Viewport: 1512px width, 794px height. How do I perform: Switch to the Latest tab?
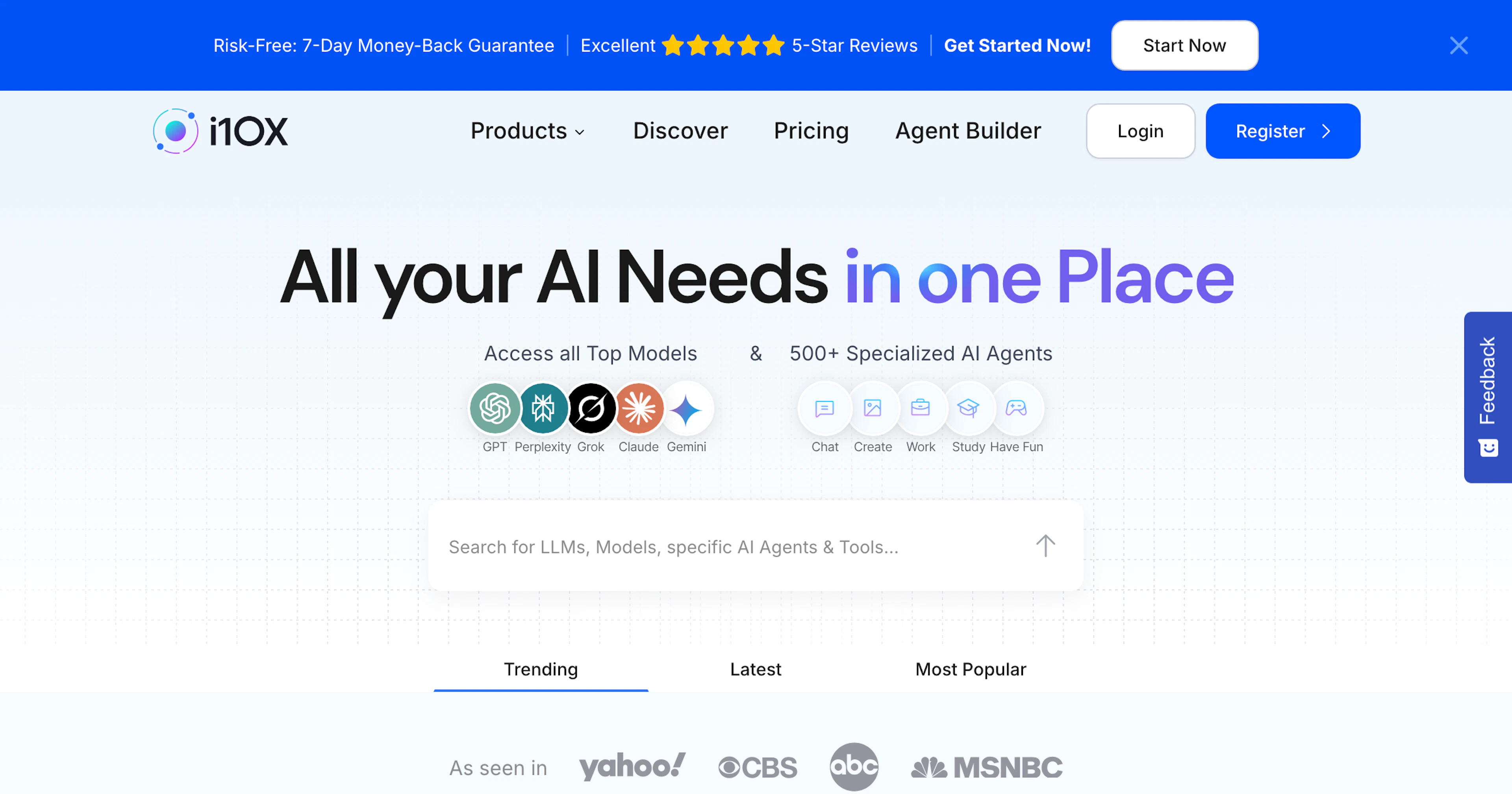[x=755, y=669]
